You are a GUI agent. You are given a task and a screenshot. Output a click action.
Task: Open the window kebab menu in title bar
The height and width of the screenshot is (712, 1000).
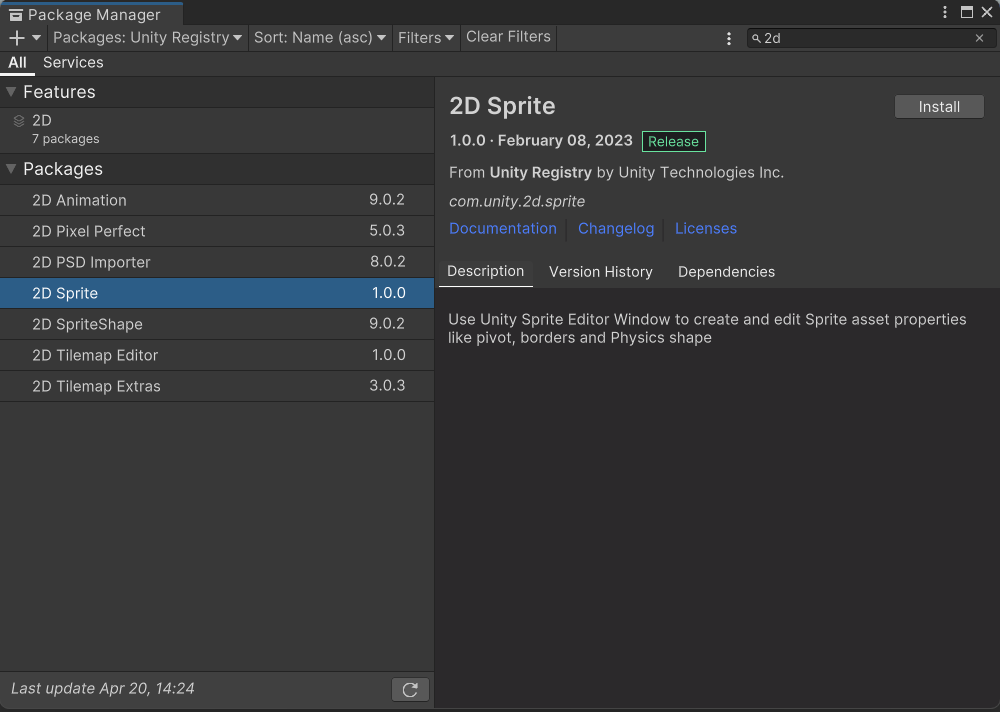pyautogui.click(x=946, y=12)
